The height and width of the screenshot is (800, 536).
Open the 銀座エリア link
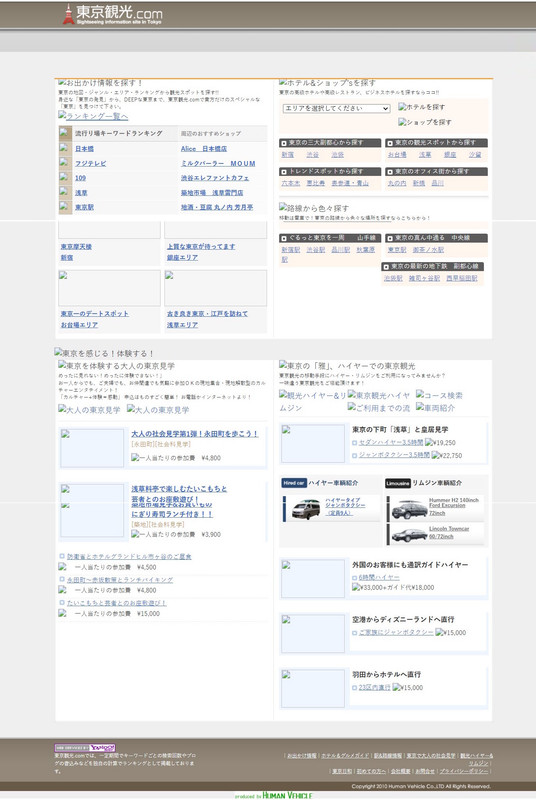182,258
